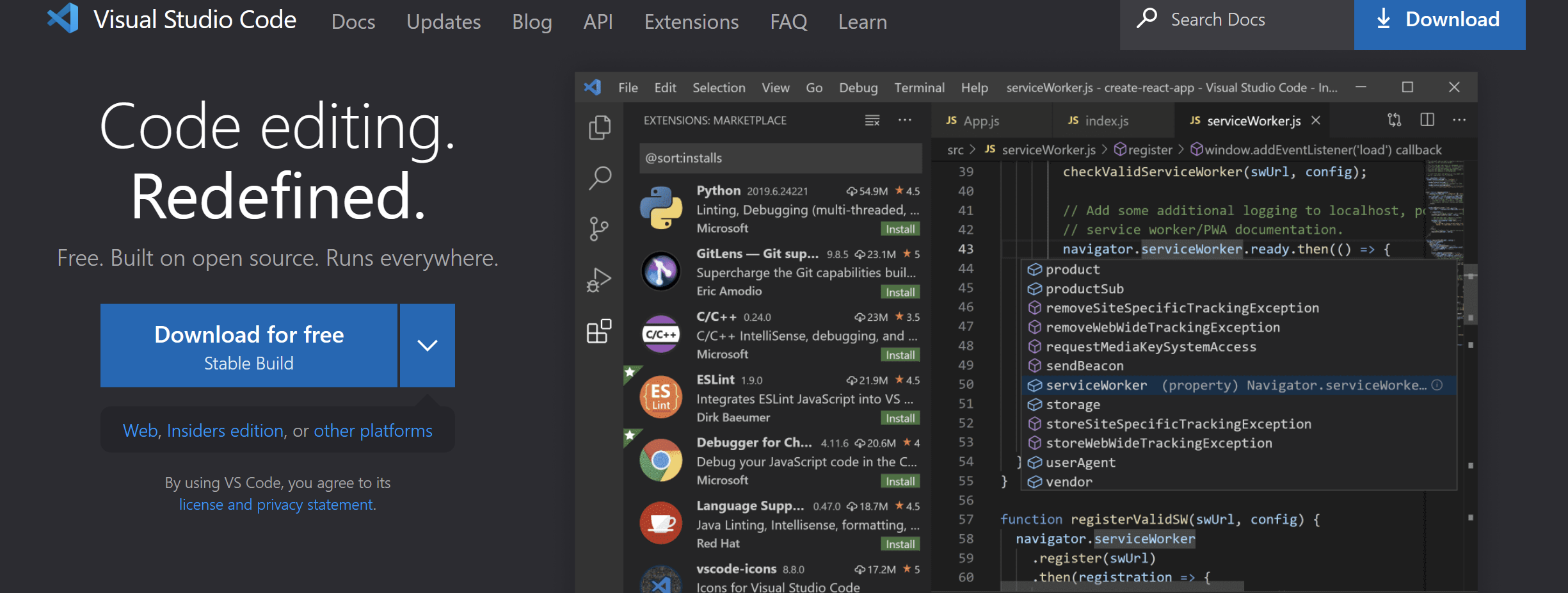This screenshot has width=1568, height=593.
Task: Open the File menu
Action: pos(628,88)
